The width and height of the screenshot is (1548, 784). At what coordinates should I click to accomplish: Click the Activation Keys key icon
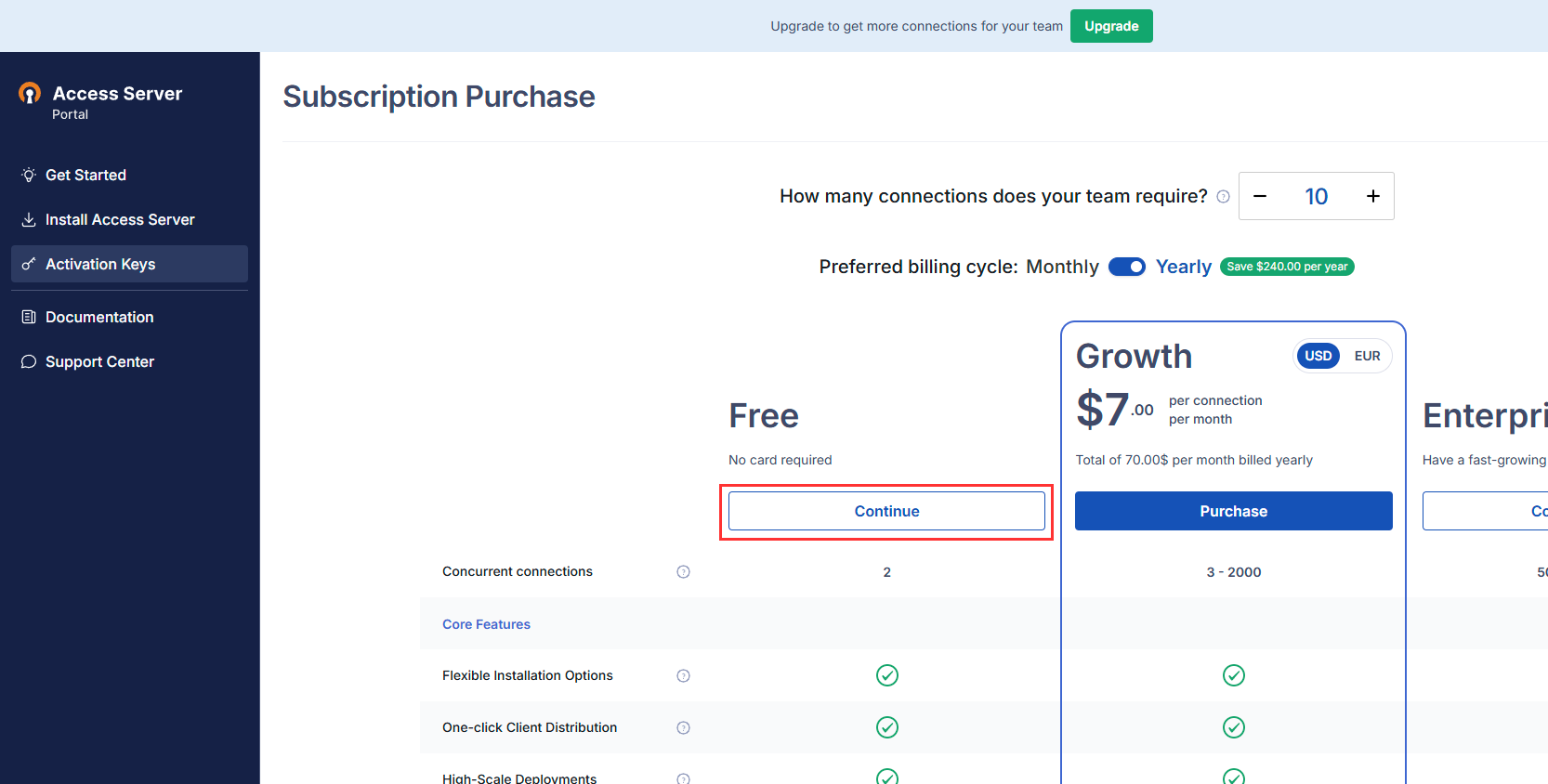pos(29,264)
